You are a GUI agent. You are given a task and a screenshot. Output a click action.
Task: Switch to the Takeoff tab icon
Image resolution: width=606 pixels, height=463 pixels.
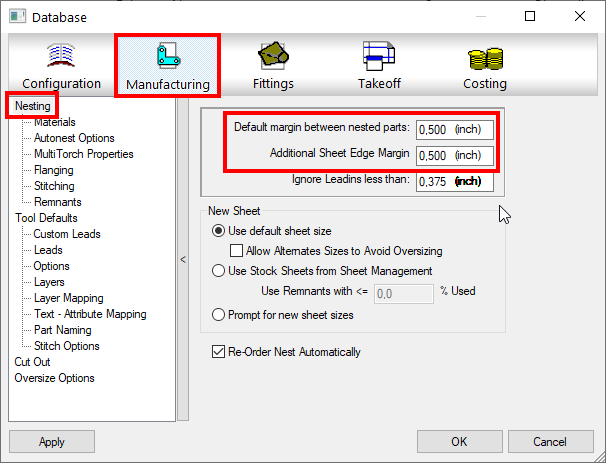pos(379,56)
